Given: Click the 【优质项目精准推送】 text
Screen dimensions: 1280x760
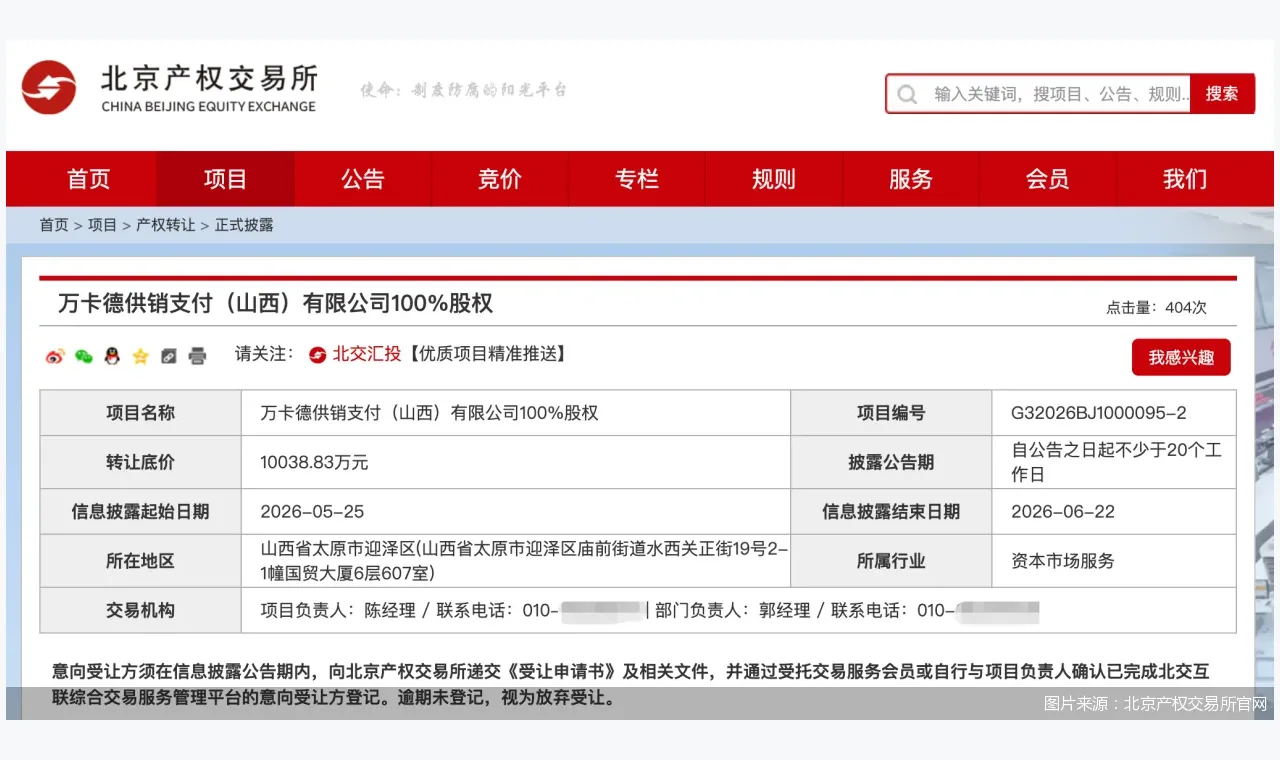Looking at the screenshot, I should (x=487, y=354).
